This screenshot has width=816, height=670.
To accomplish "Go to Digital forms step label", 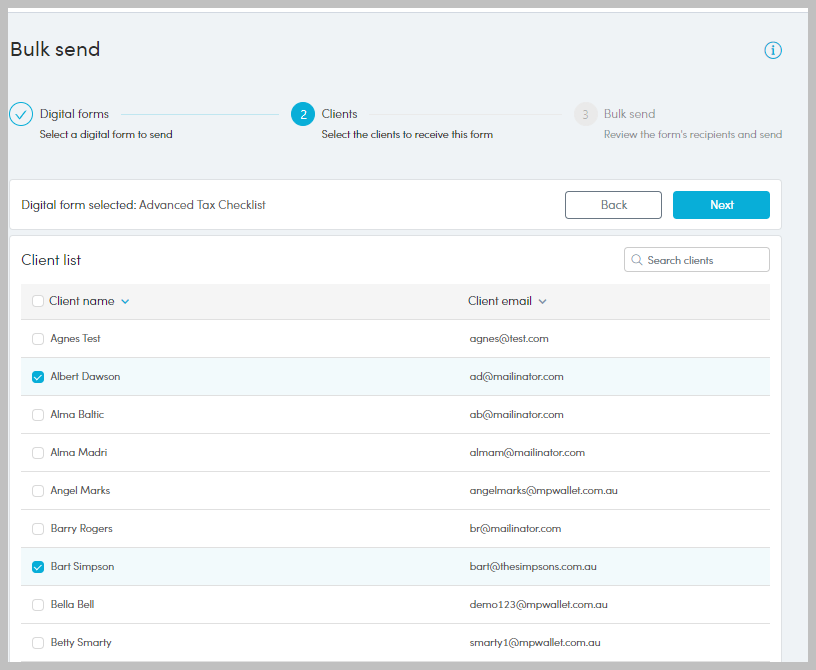I will [x=74, y=114].
